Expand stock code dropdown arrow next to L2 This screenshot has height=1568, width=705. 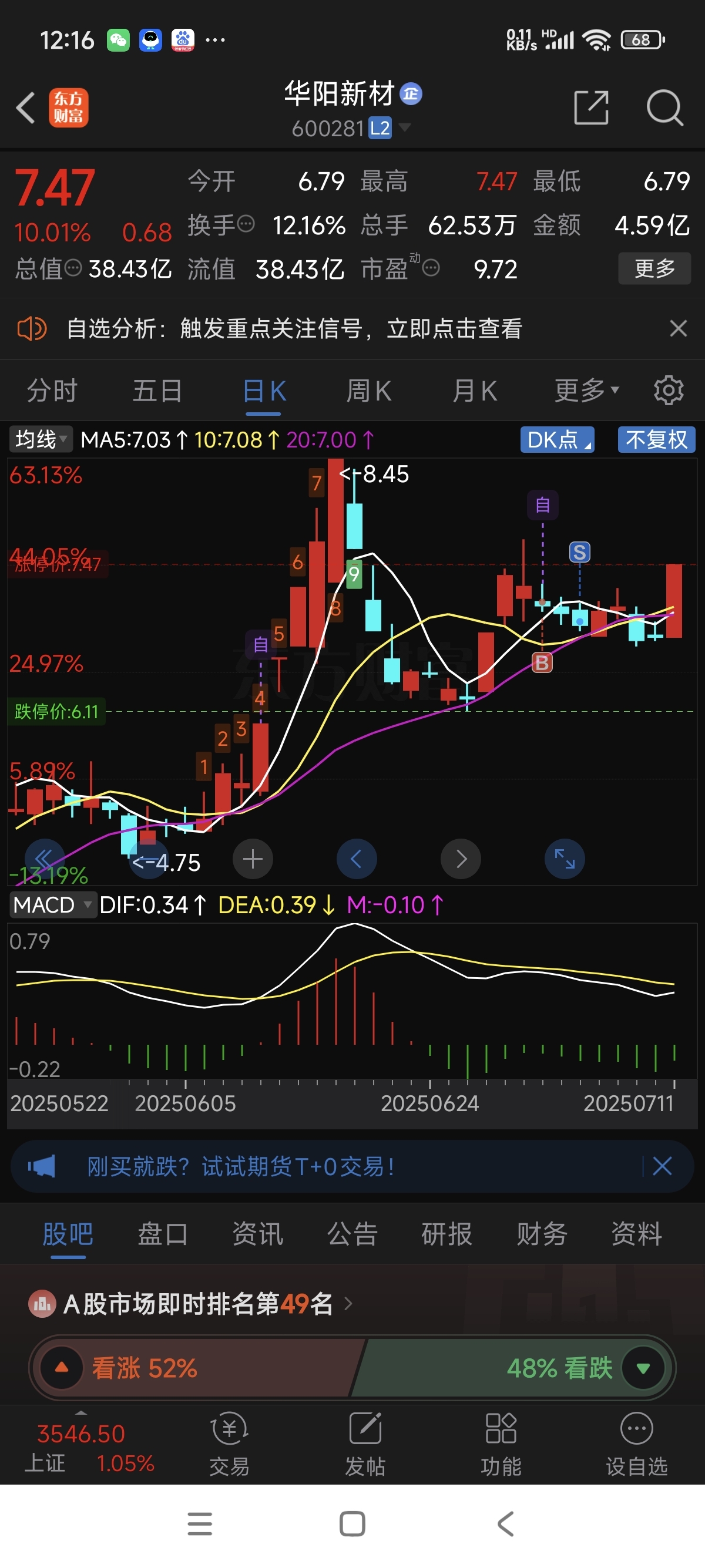[x=404, y=127]
